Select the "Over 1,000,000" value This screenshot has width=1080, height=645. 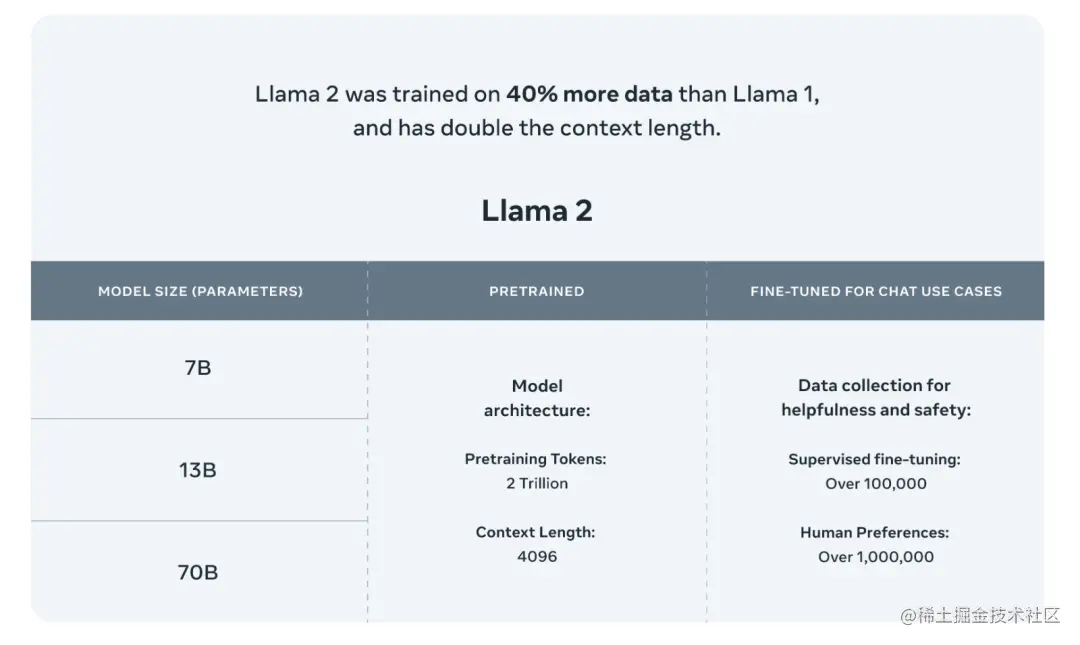tap(876, 556)
